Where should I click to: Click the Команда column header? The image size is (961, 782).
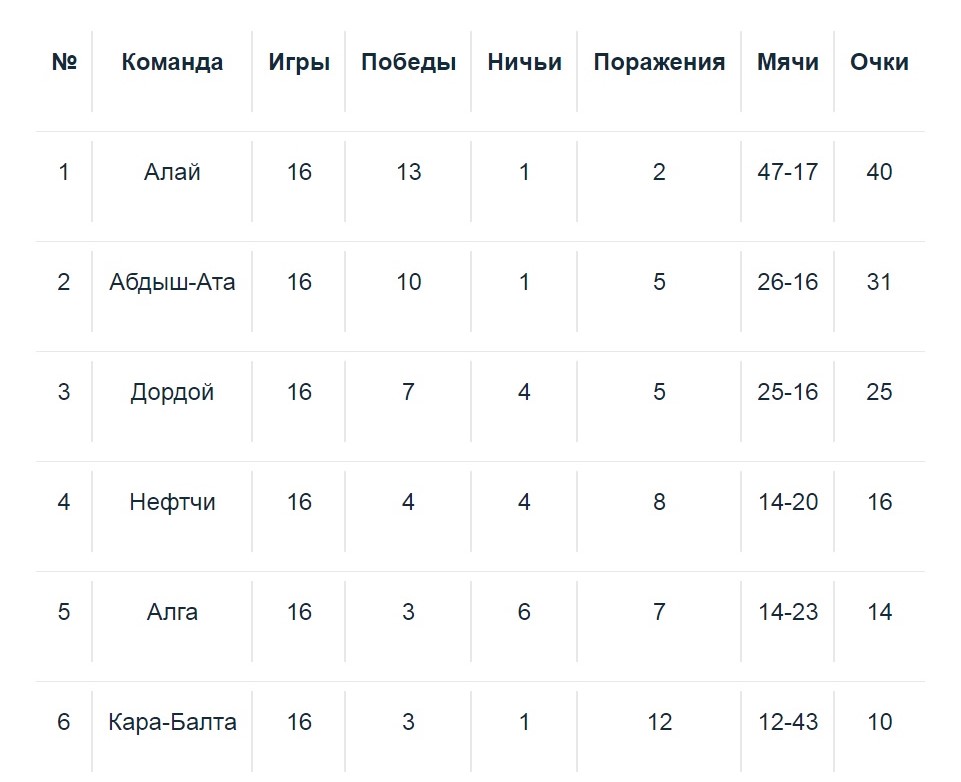(172, 62)
